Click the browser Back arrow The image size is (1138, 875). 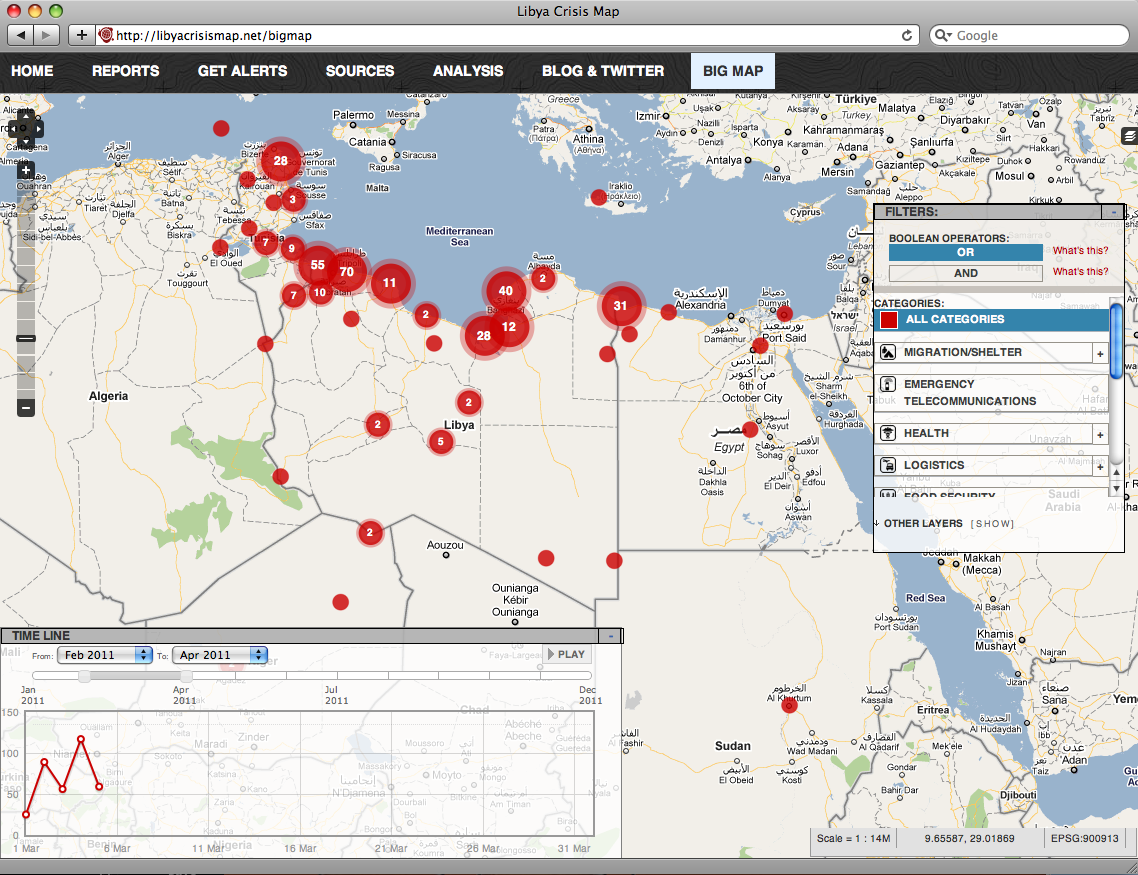[x=20, y=35]
